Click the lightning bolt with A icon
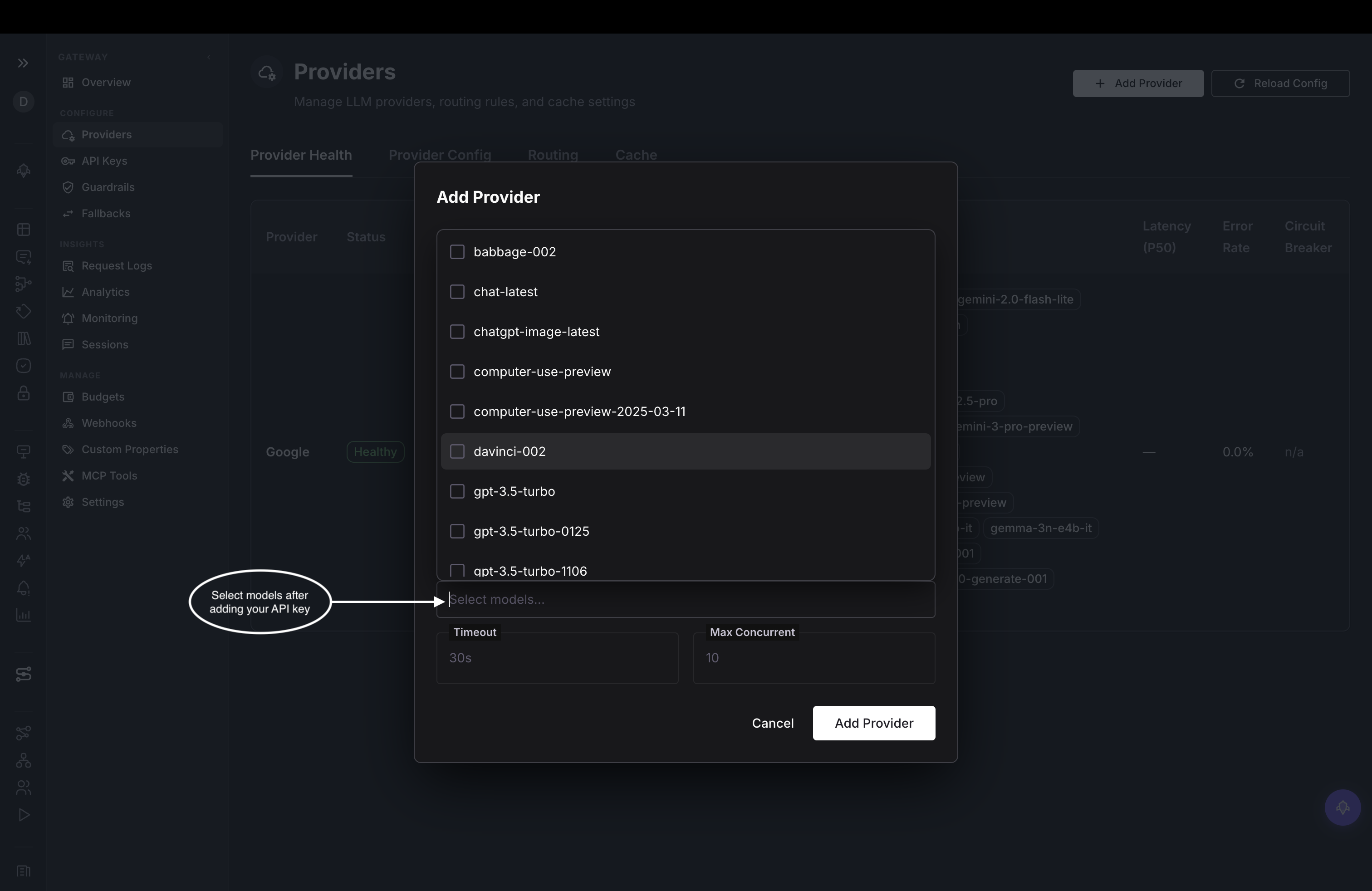This screenshot has width=1372, height=891. 23,561
